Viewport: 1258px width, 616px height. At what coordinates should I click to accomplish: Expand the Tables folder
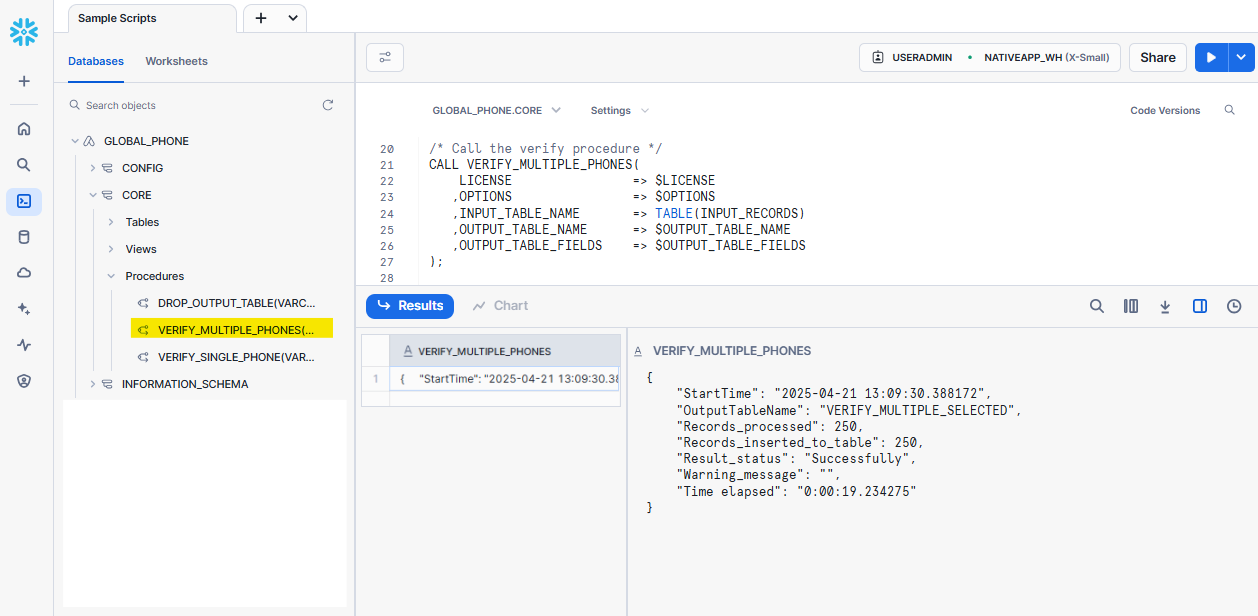click(111, 222)
